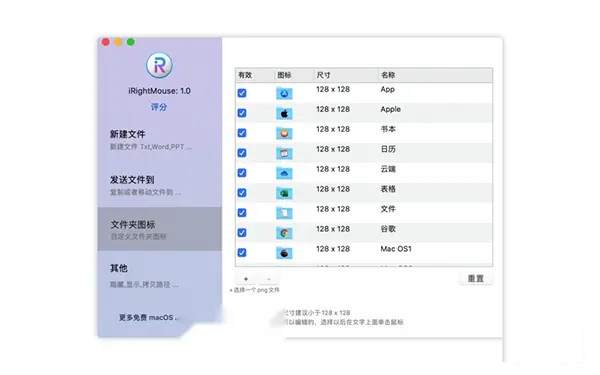Select the 文件 document folder icon
Viewport: 600px width, 375px height.
coord(284,213)
